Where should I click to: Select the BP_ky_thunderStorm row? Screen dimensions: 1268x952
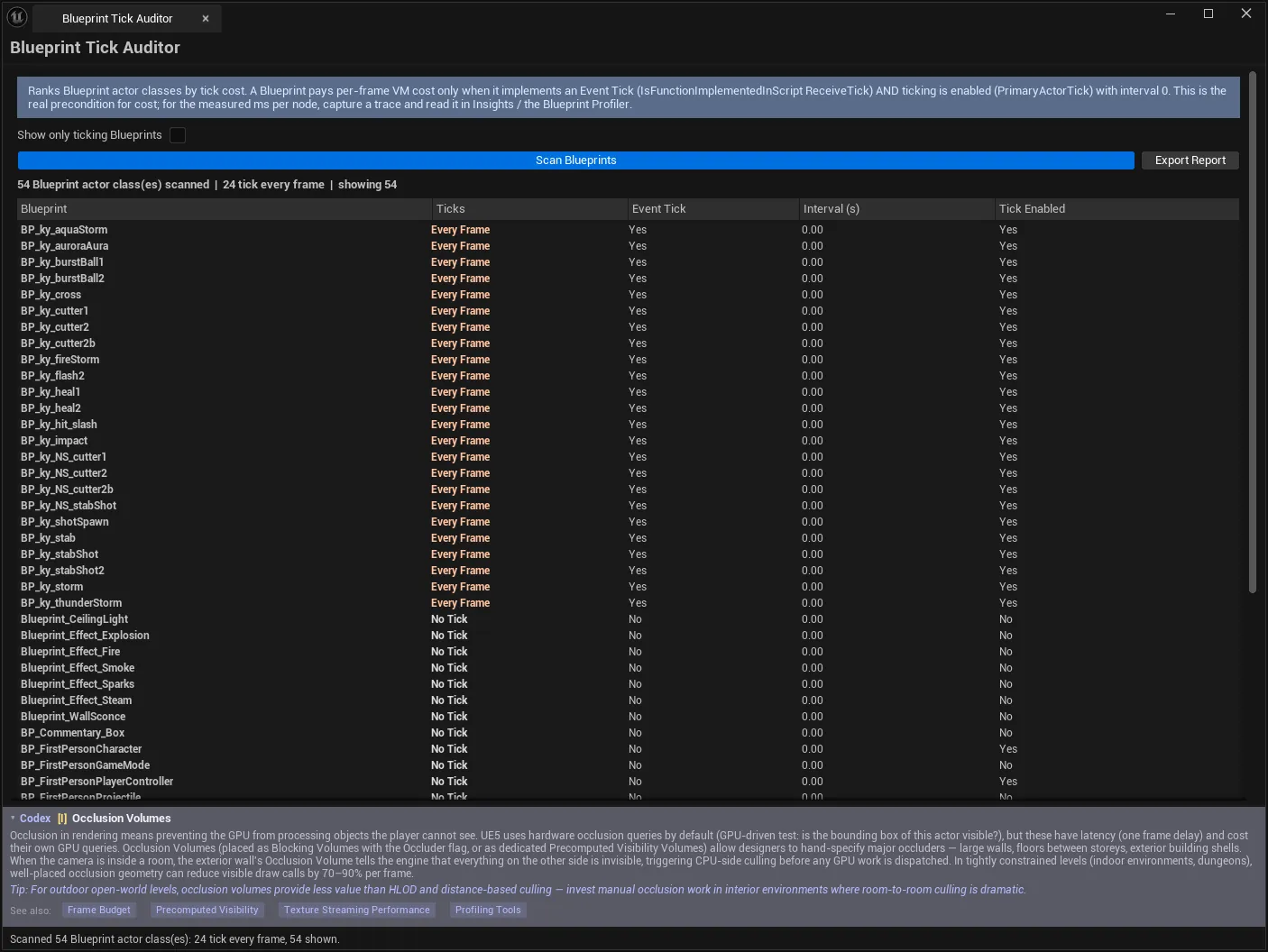tap(628, 603)
